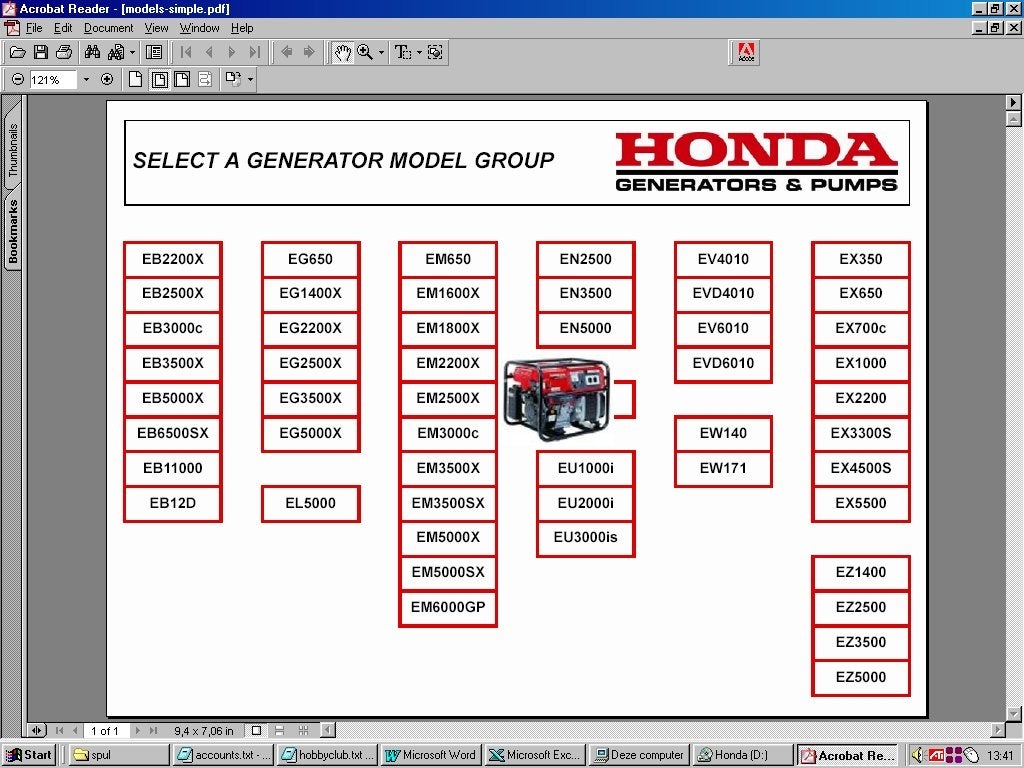Open the zoom percentage dropdown arrow
This screenshot has height=768, width=1024.
[x=86, y=80]
